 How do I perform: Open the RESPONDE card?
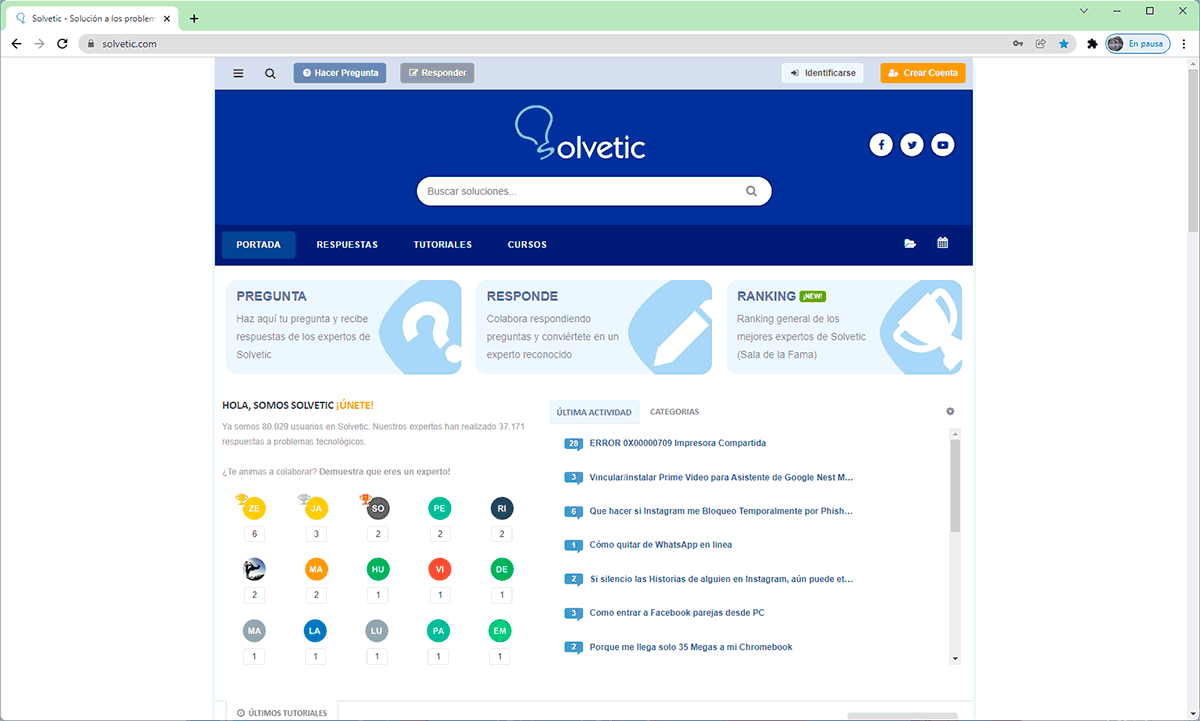pos(594,327)
